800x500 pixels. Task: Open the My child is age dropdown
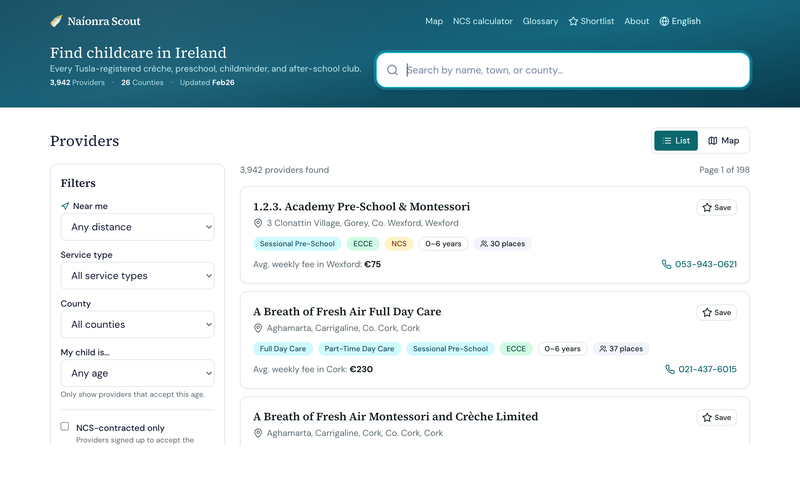click(x=137, y=373)
